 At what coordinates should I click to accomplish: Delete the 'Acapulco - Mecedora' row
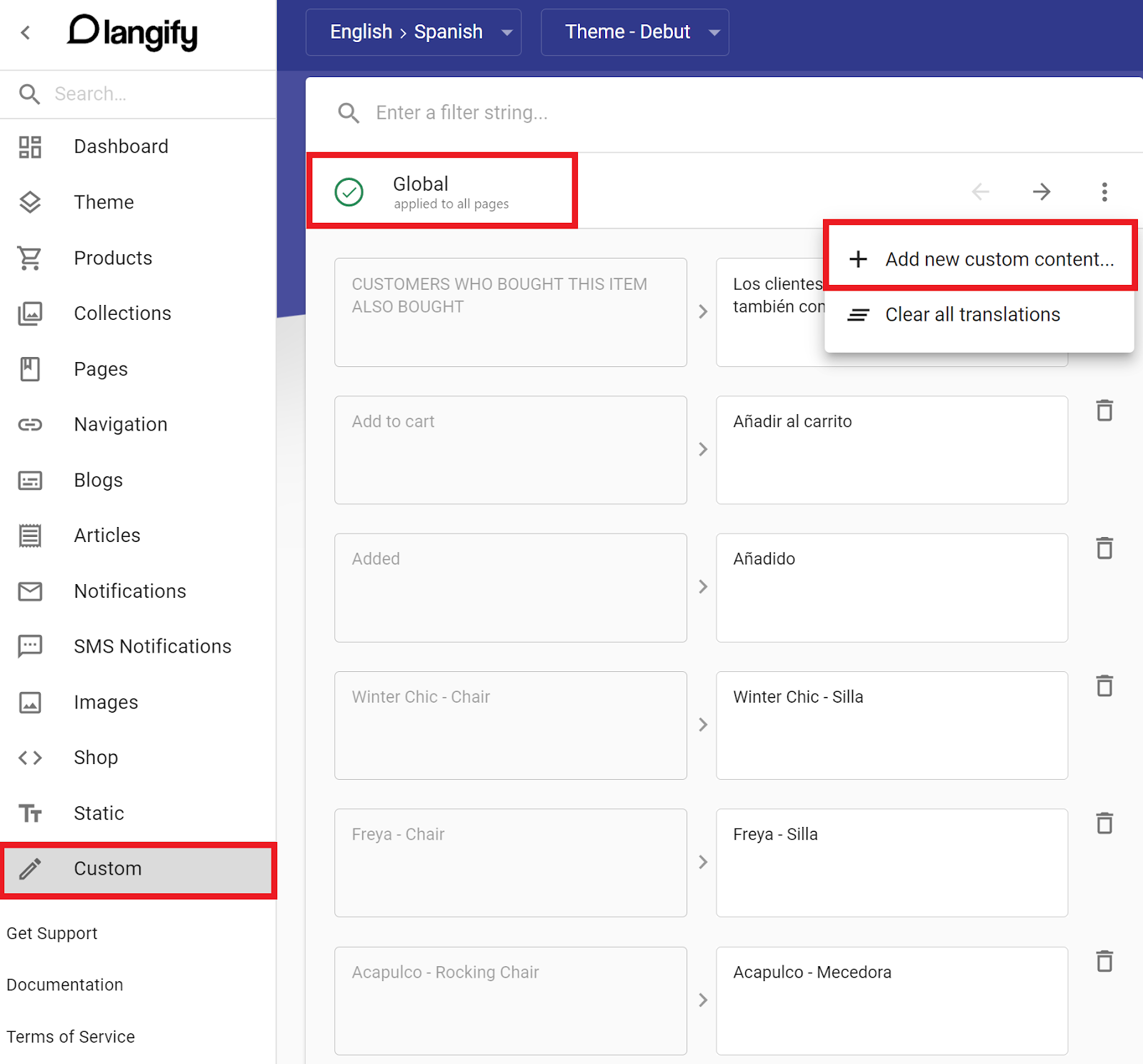1104,961
